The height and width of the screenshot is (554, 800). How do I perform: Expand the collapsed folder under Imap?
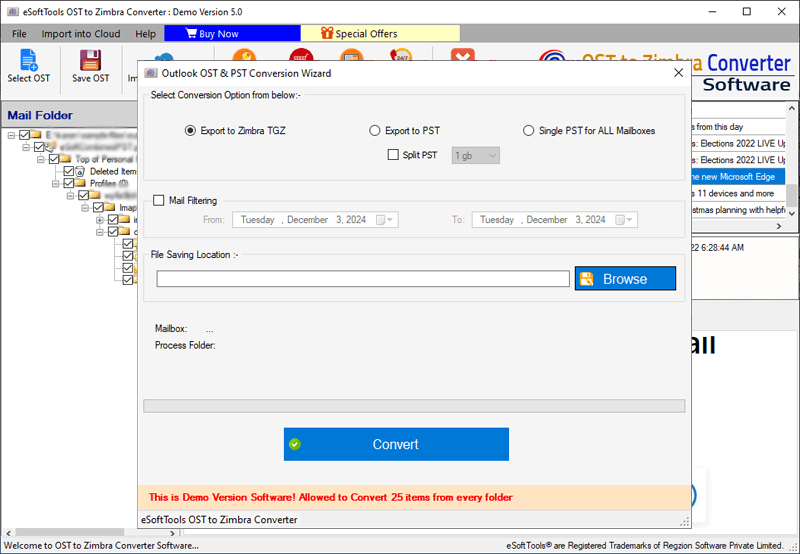(100, 220)
